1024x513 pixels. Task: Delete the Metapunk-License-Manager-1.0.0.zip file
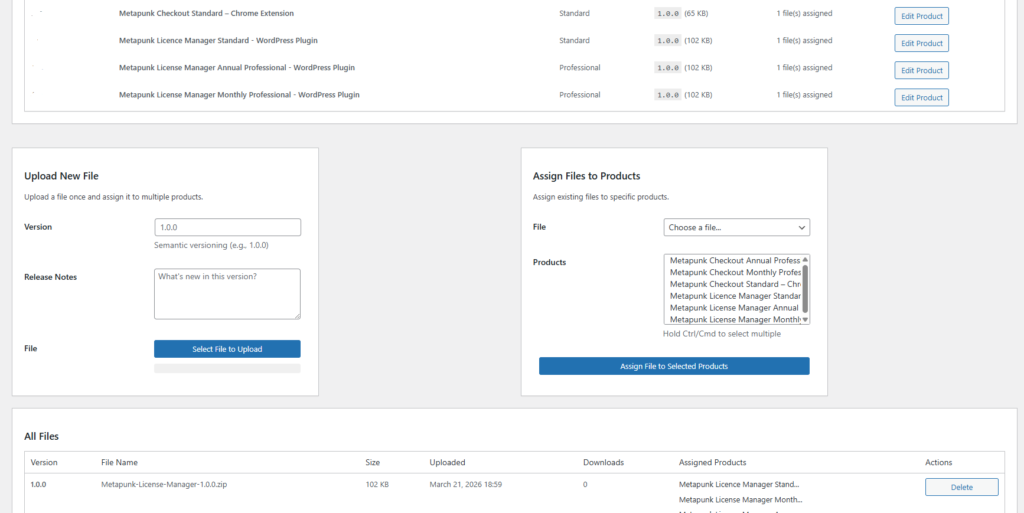[x=961, y=487]
